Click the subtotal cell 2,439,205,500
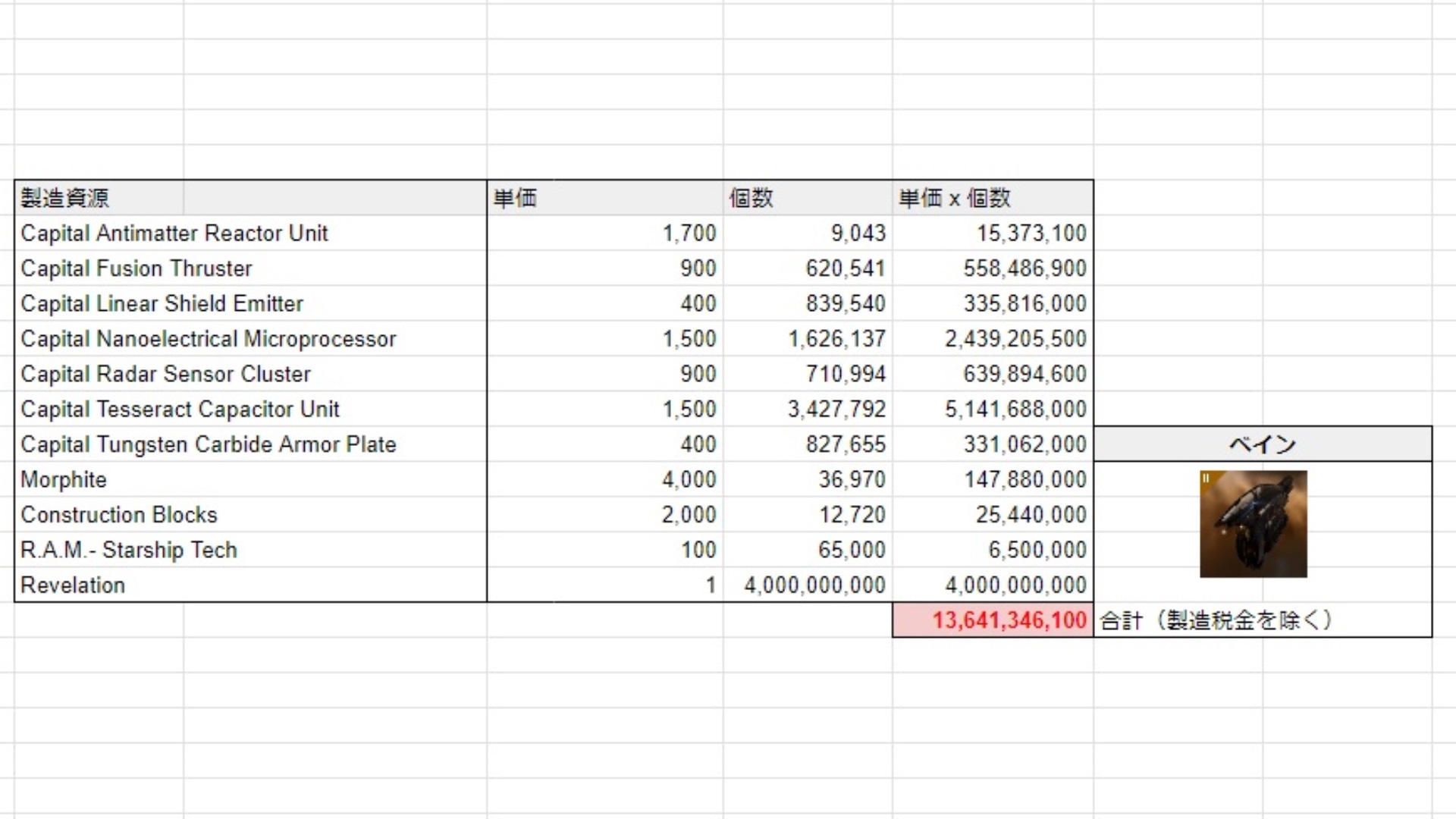The image size is (1456, 819). click(x=993, y=339)
